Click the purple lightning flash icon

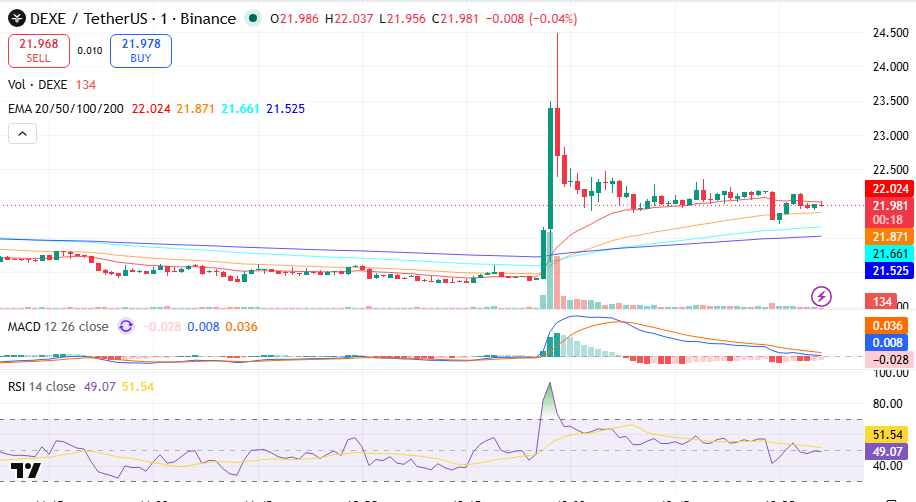(x=821, y=296)
